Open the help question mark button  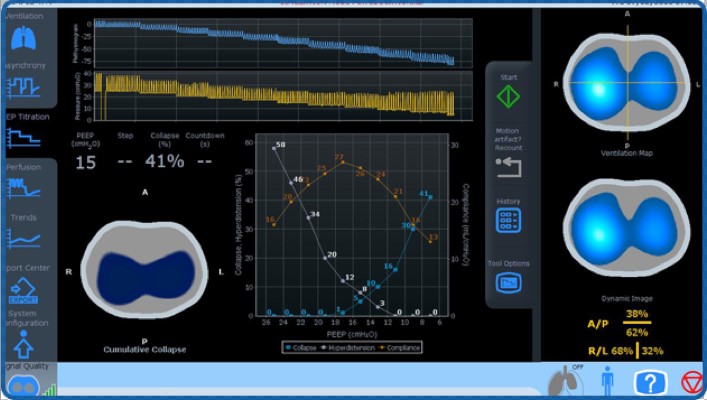click(x=649, y=382)
